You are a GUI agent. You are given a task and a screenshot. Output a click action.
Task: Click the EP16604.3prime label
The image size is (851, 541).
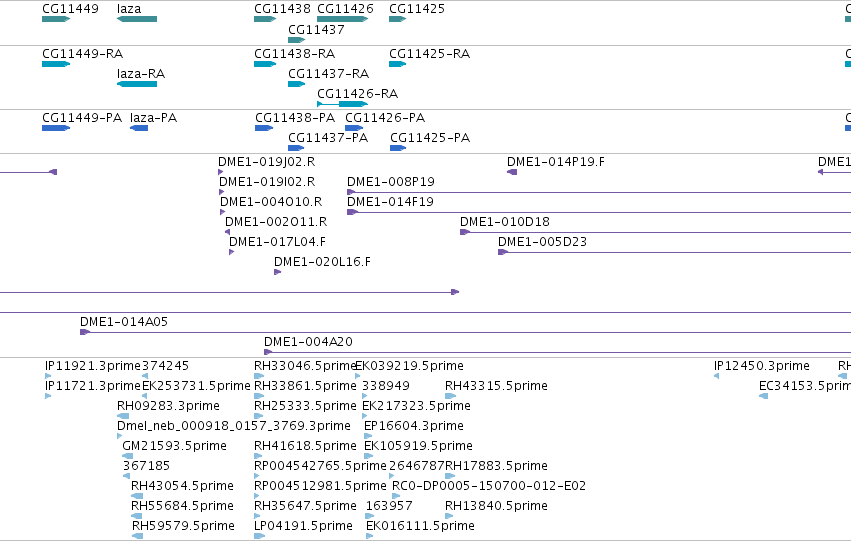(414, 426)
